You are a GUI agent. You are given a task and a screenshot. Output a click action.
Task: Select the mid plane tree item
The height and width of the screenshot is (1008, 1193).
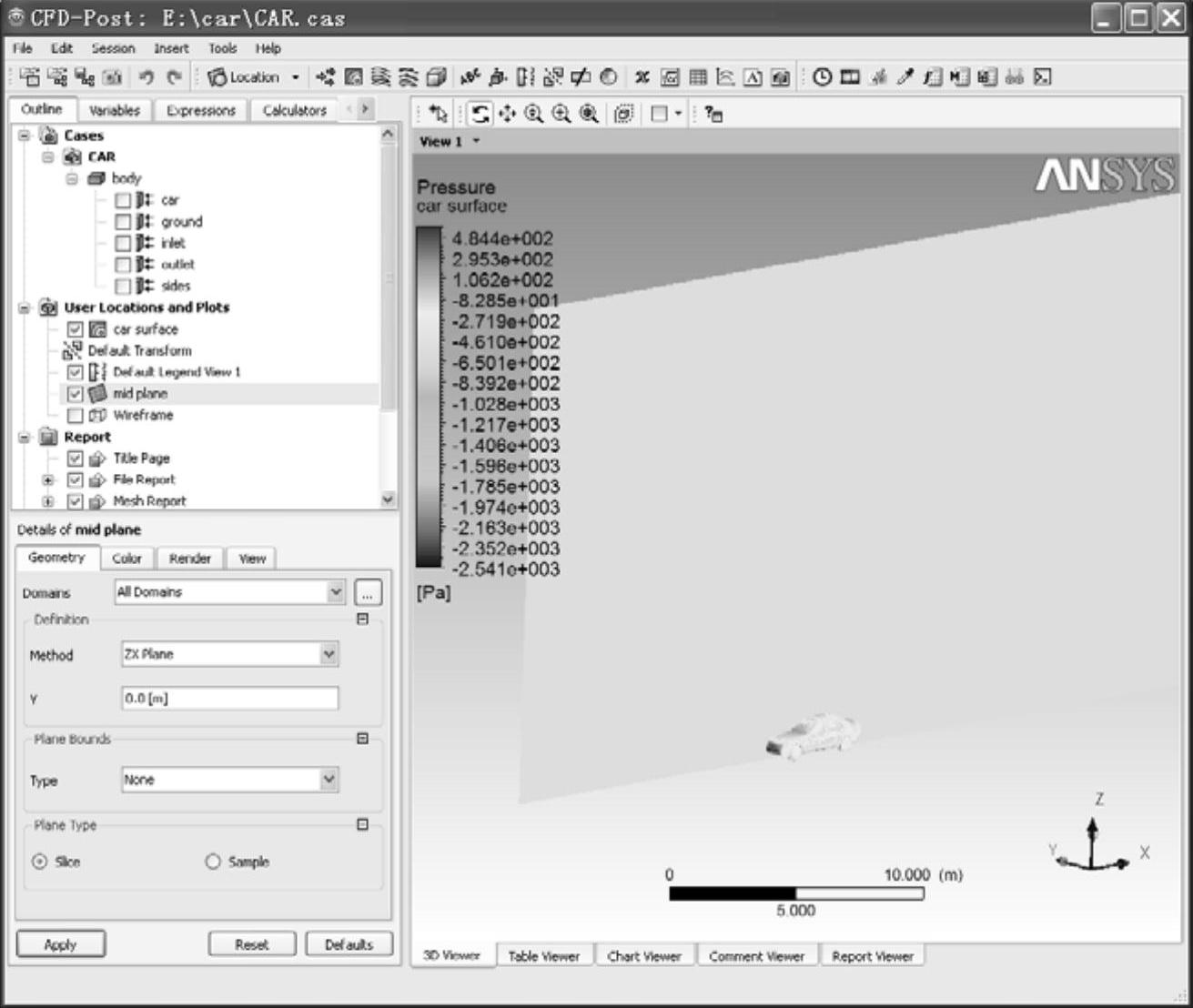(140, 394)
